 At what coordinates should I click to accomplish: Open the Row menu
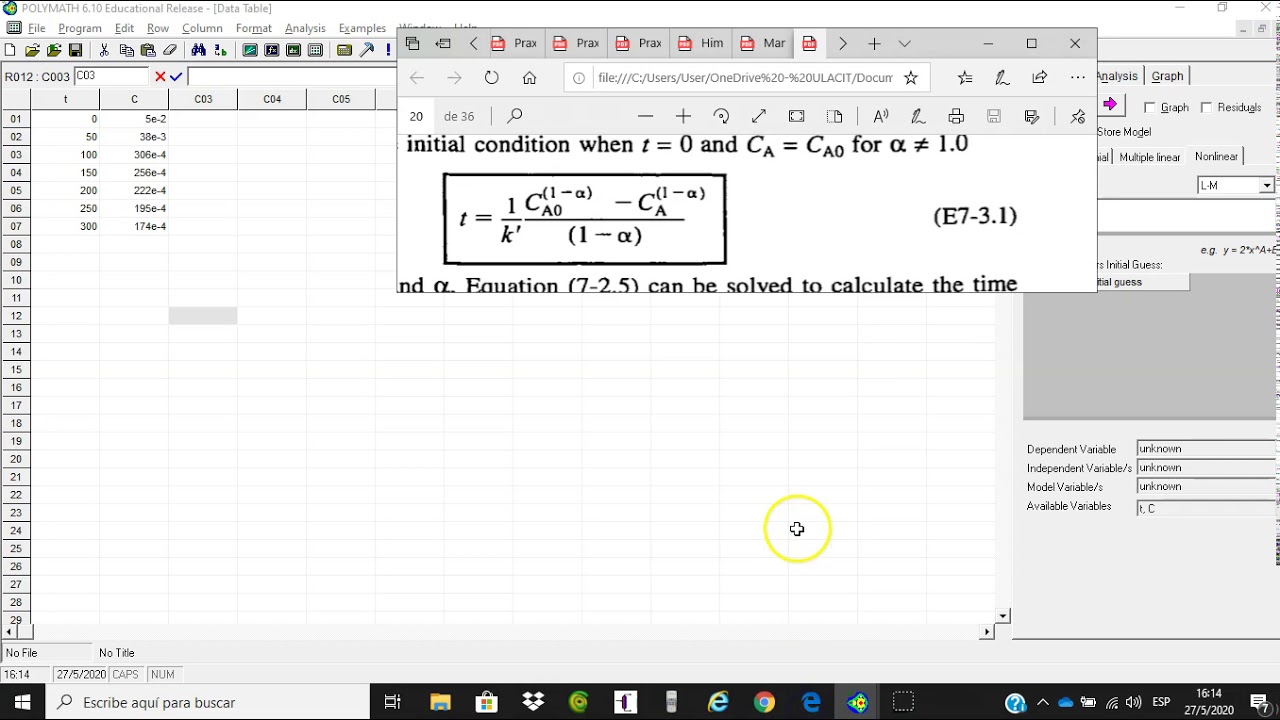pyautogui.click(x=158, y=28)
